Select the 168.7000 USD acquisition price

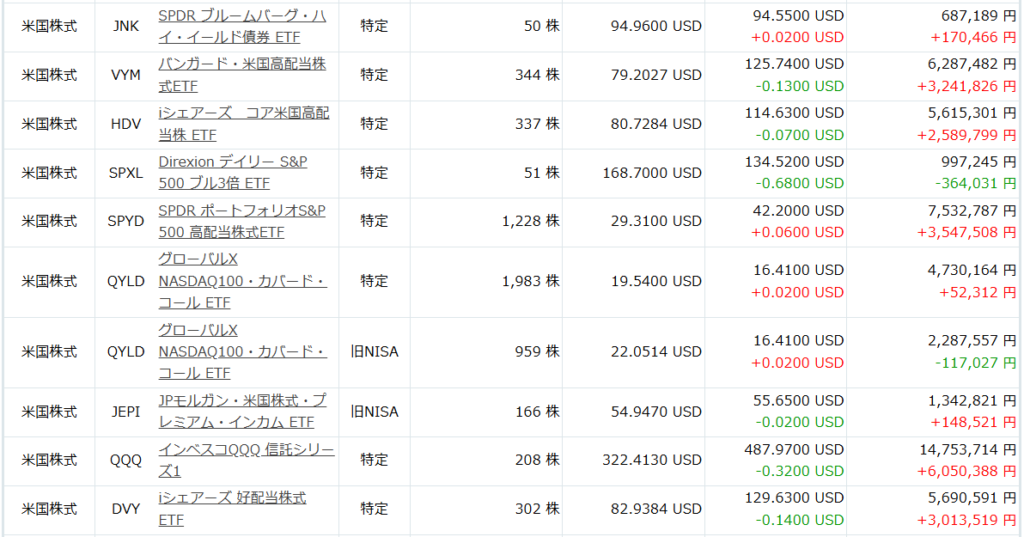click(x=652, y=173)
